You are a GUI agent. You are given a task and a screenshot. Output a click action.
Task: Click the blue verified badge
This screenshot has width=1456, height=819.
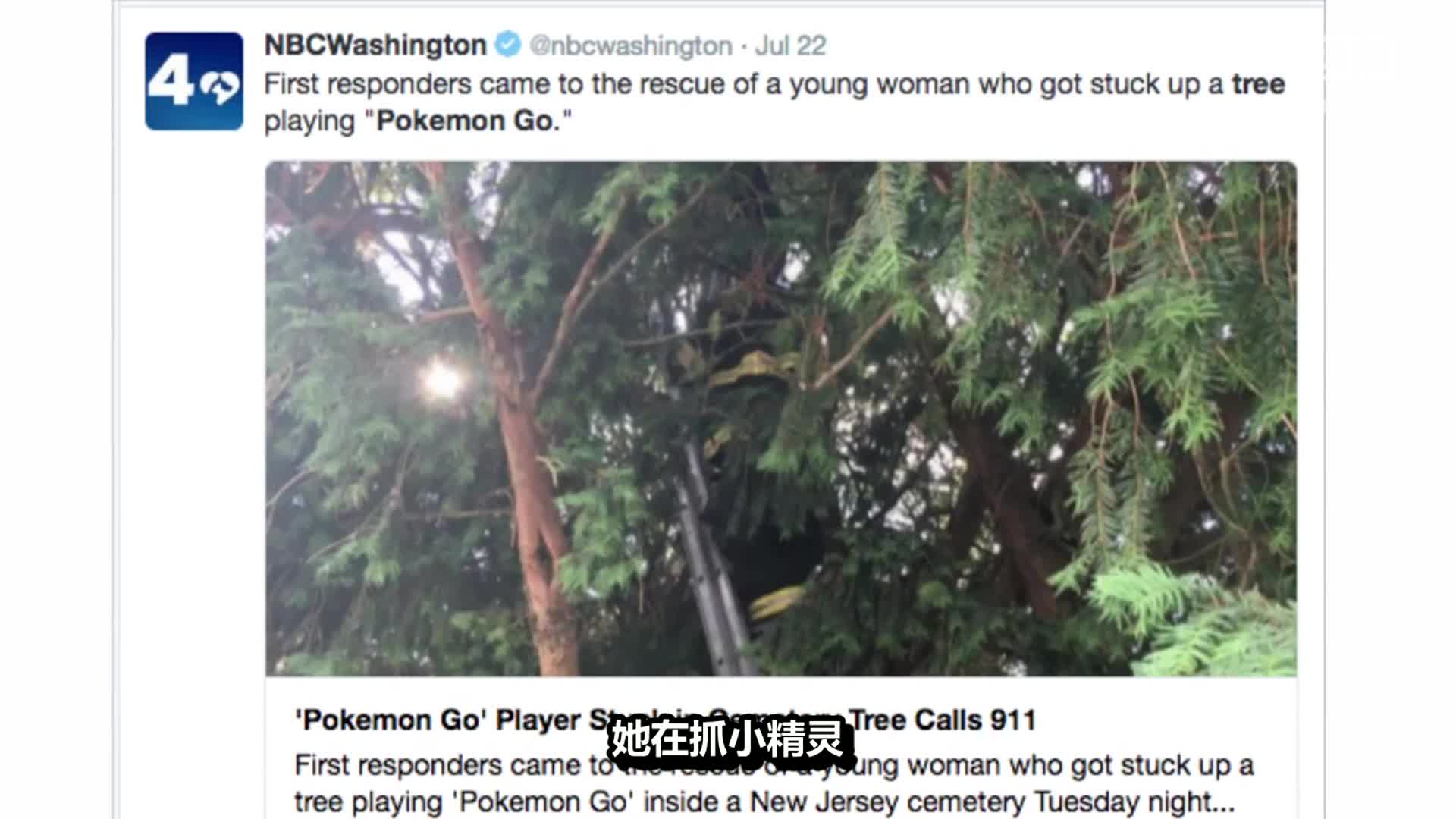click(508, 45)
